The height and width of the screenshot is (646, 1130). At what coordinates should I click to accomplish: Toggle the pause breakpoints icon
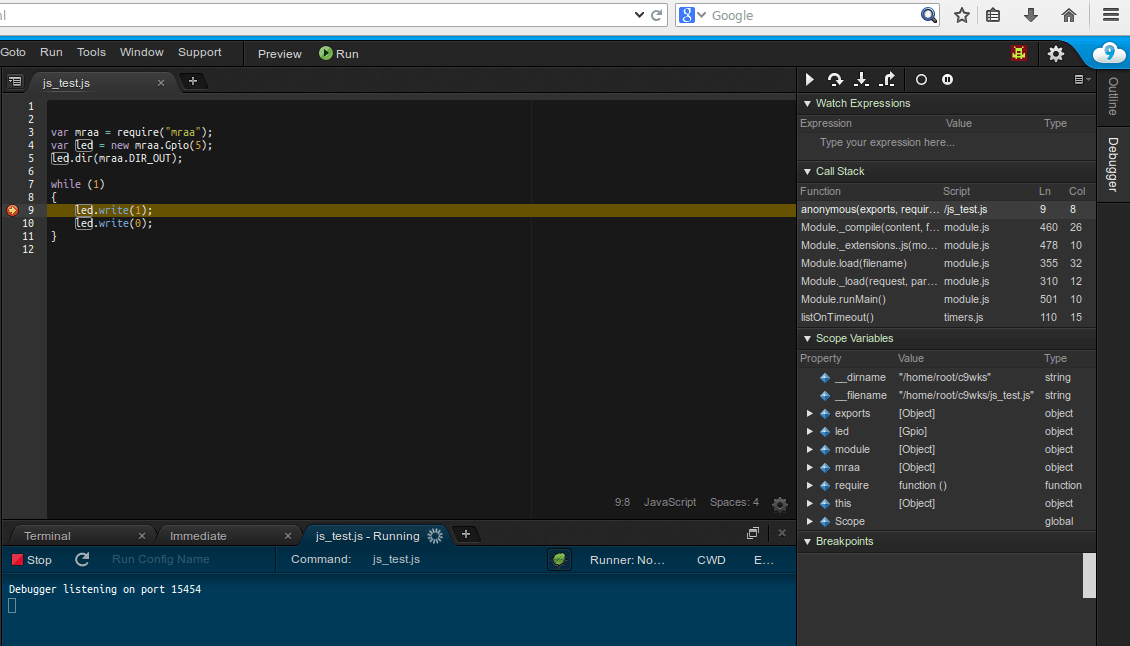[947, 80]
